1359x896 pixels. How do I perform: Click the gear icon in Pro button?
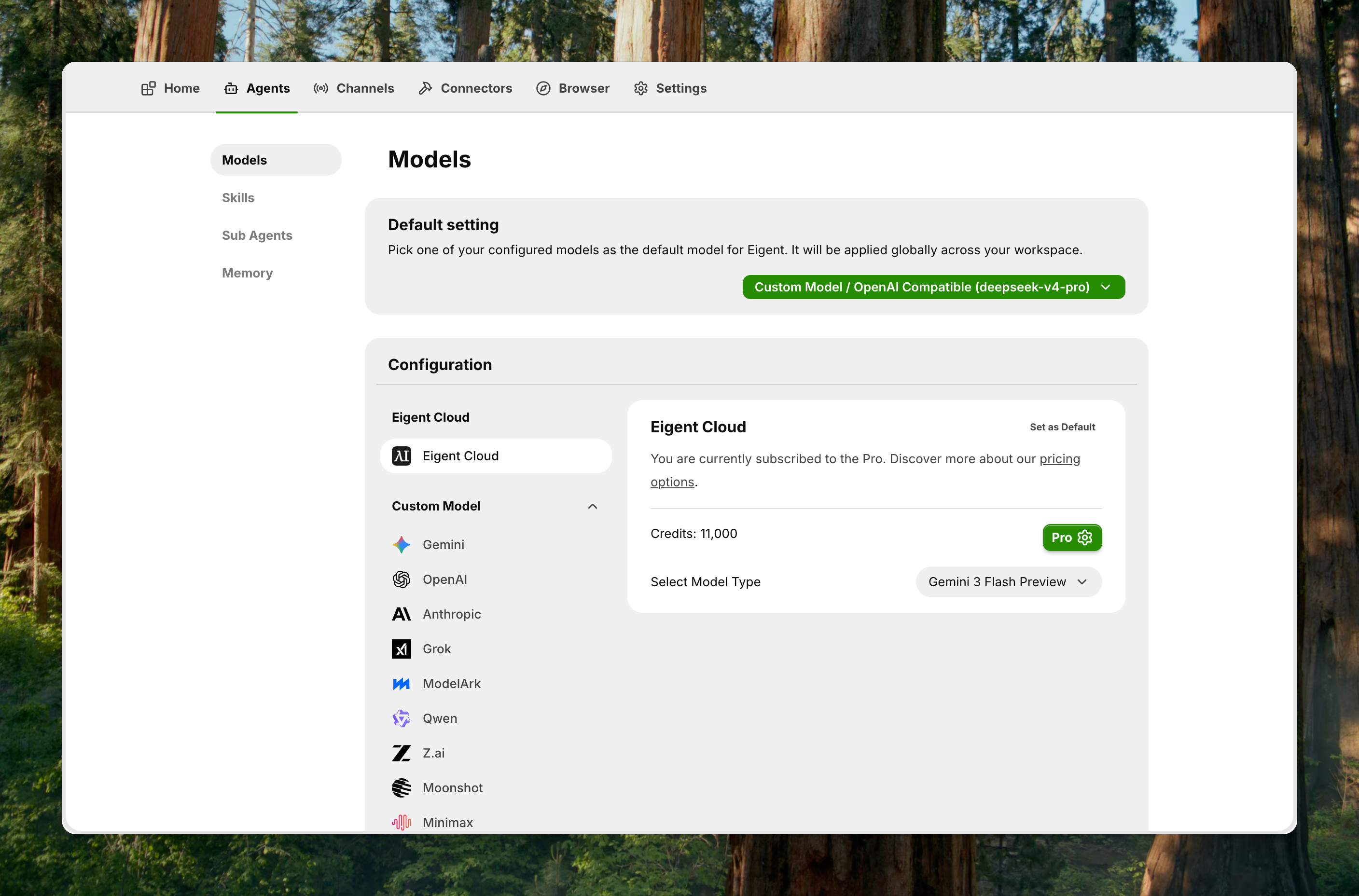click(1085, 538)
